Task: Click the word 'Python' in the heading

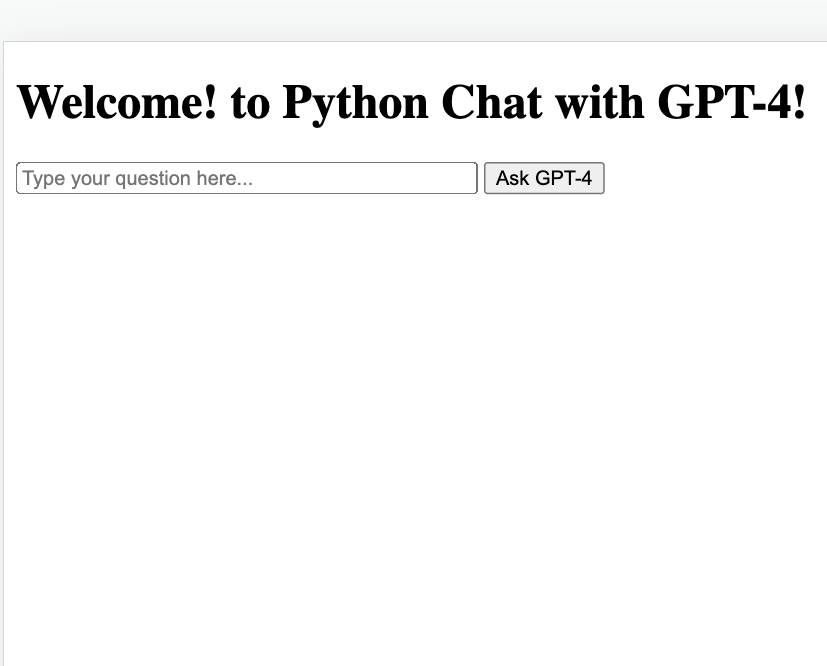Action: point(355,103)
